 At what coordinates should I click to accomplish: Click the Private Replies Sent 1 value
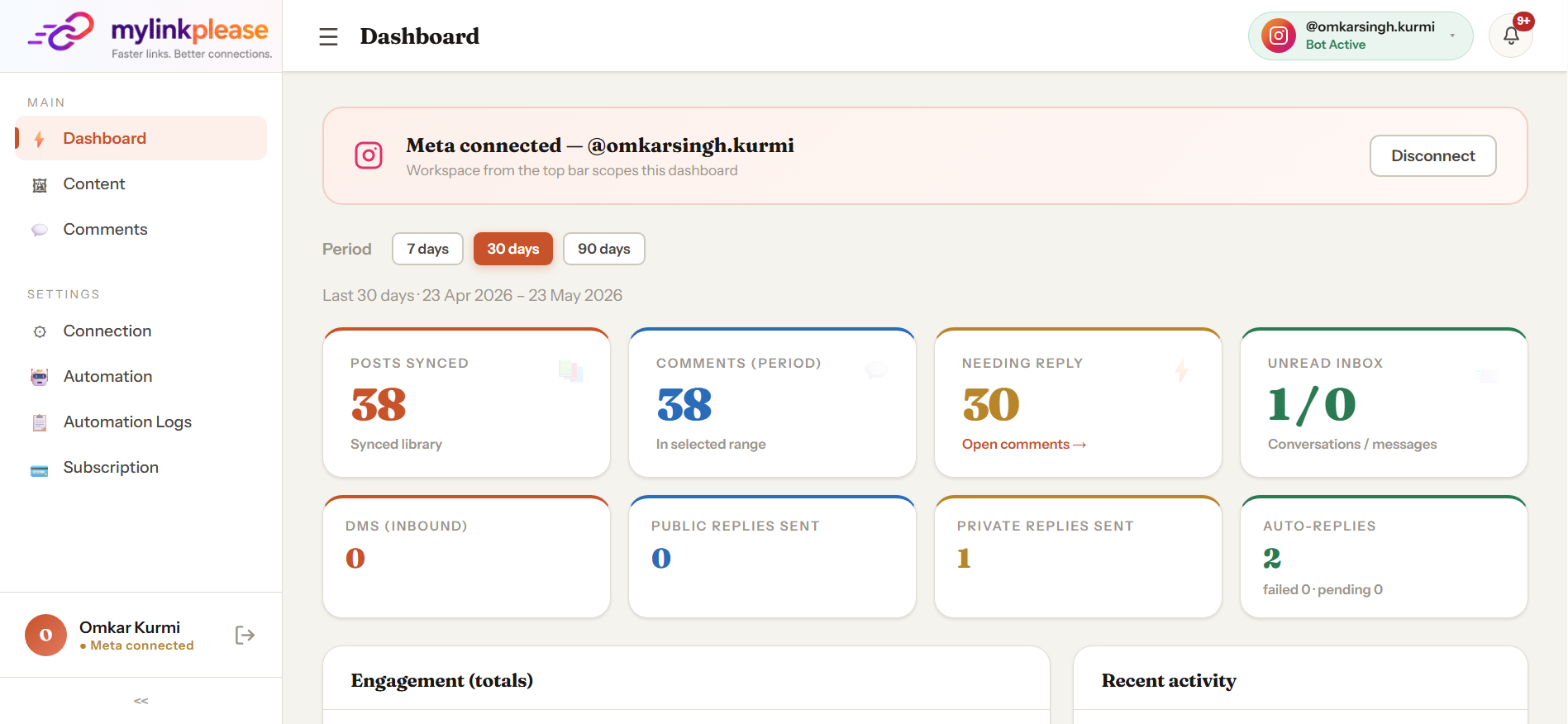click(x=964, y=558)
